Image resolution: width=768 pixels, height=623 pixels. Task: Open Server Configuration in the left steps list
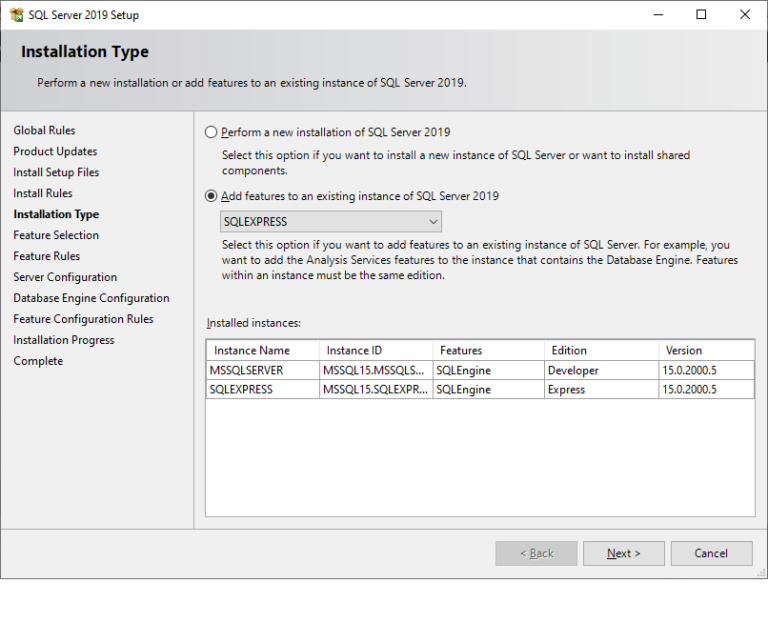click(x=65, y=277)
